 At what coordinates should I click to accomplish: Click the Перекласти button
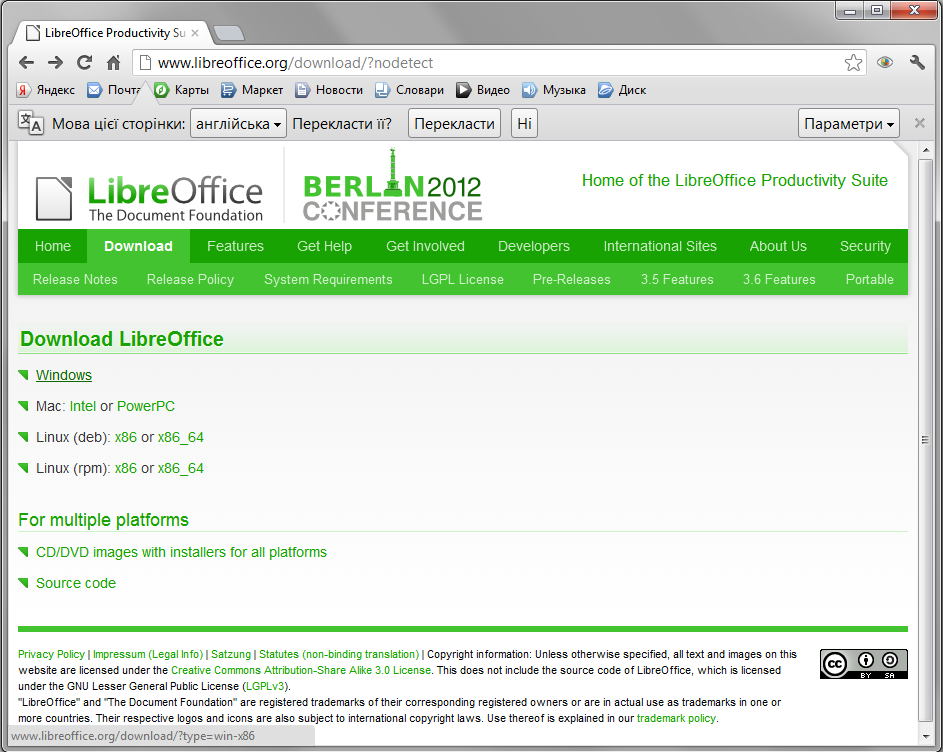click(454, 123)
